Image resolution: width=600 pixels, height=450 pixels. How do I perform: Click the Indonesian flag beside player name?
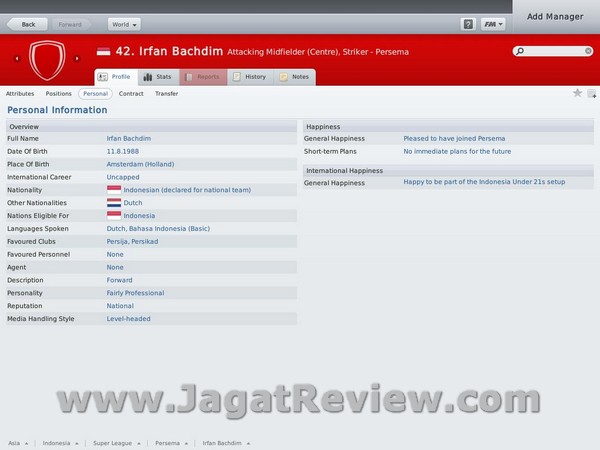click(103, 51)
